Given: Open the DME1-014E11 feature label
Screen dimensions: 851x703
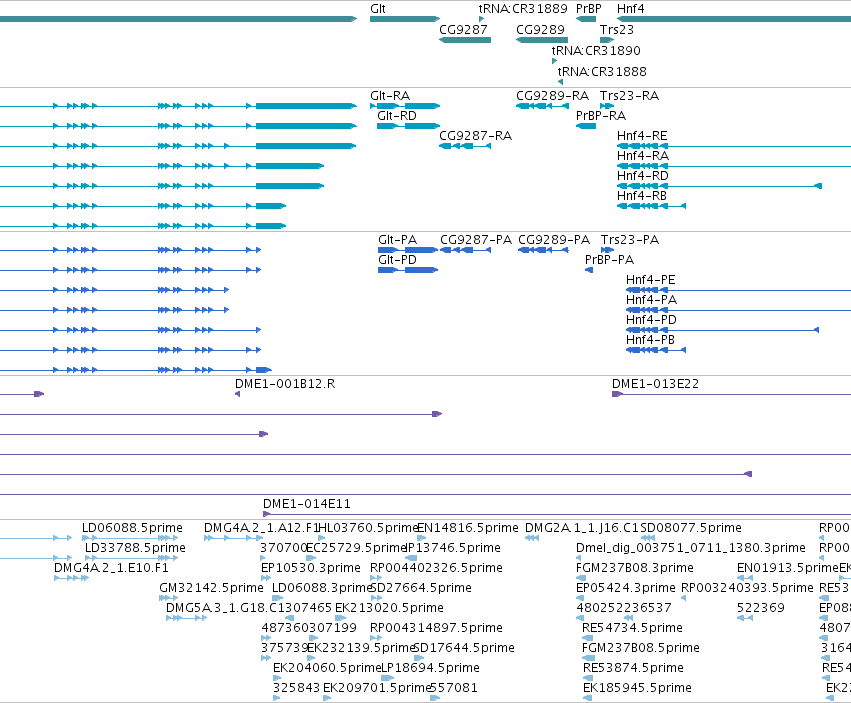Looking at the screenshot, I should 307,504.
